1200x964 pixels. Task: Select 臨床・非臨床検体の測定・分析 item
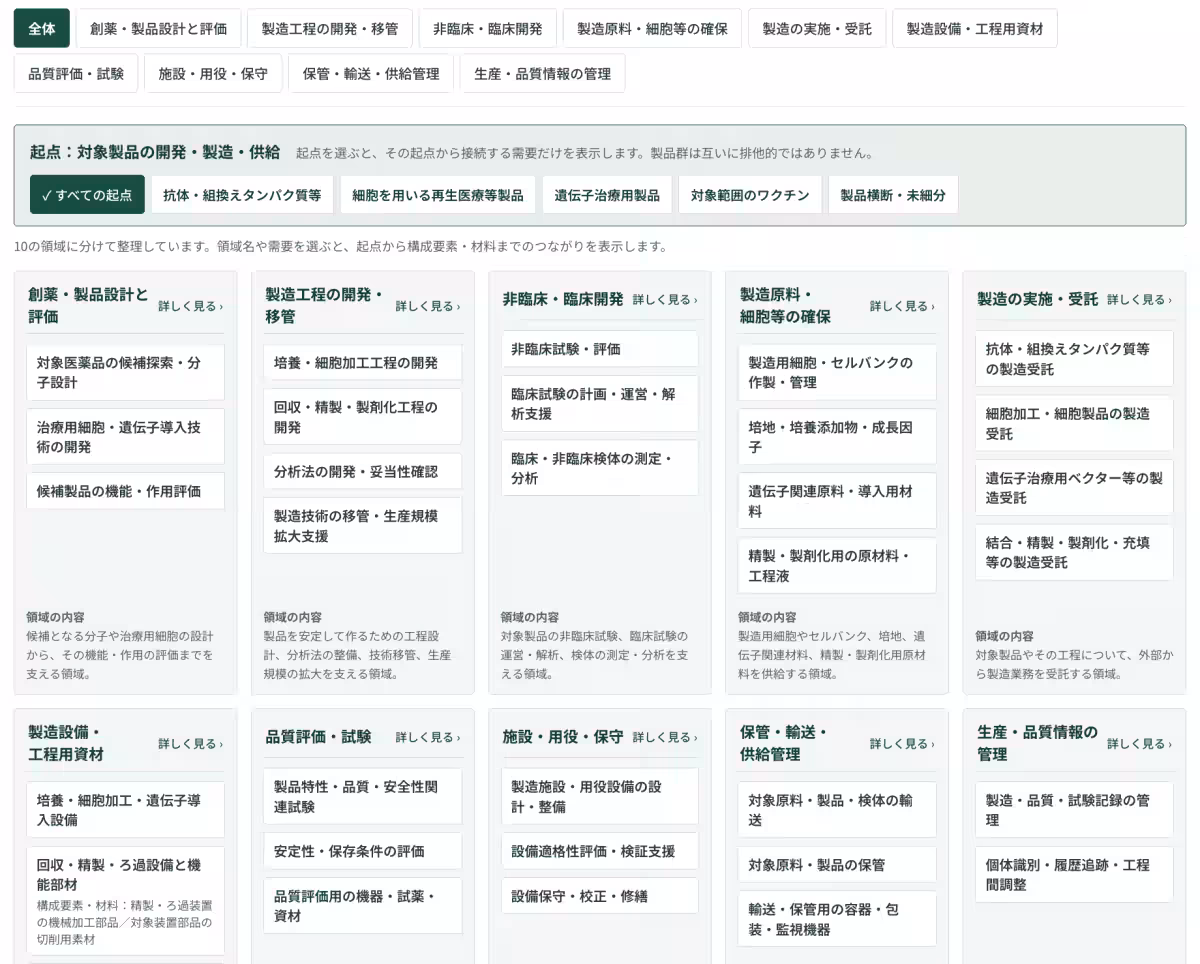[600, 468]
